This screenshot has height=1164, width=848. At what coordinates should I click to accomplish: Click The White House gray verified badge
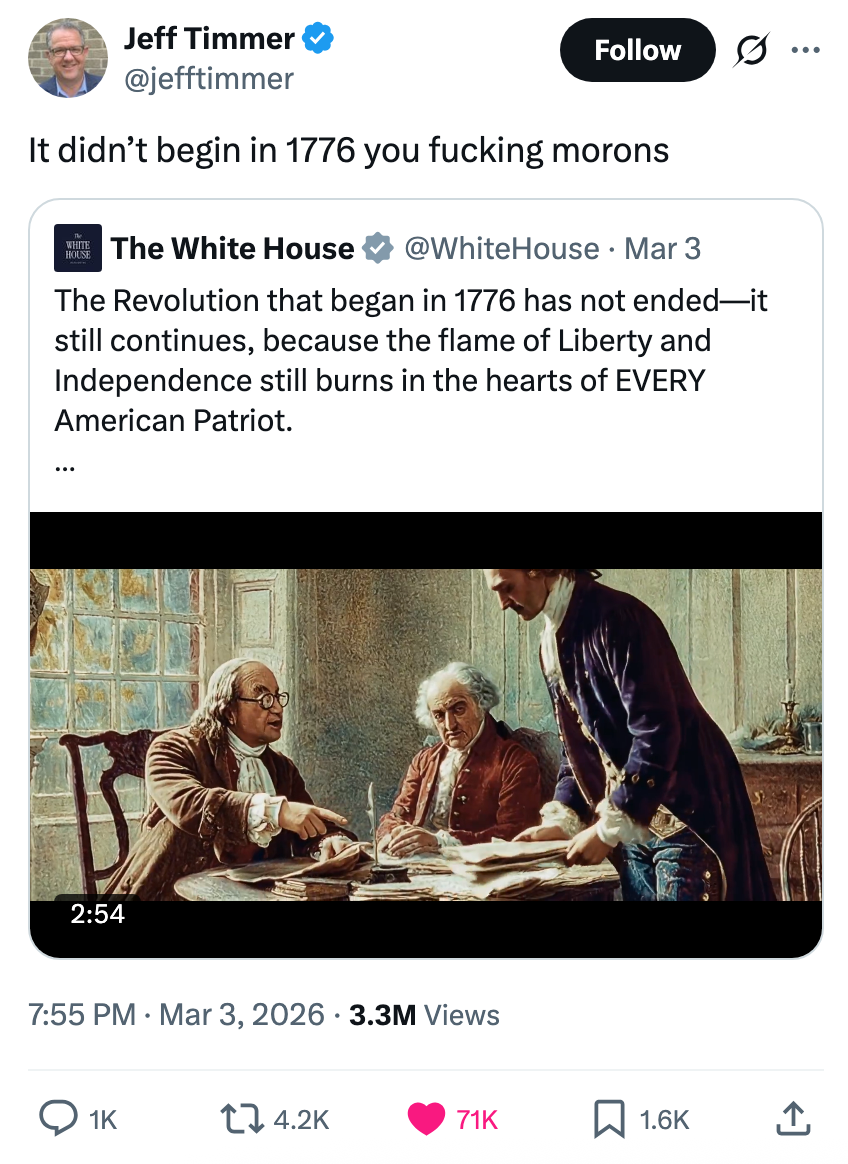pos(377,248)
